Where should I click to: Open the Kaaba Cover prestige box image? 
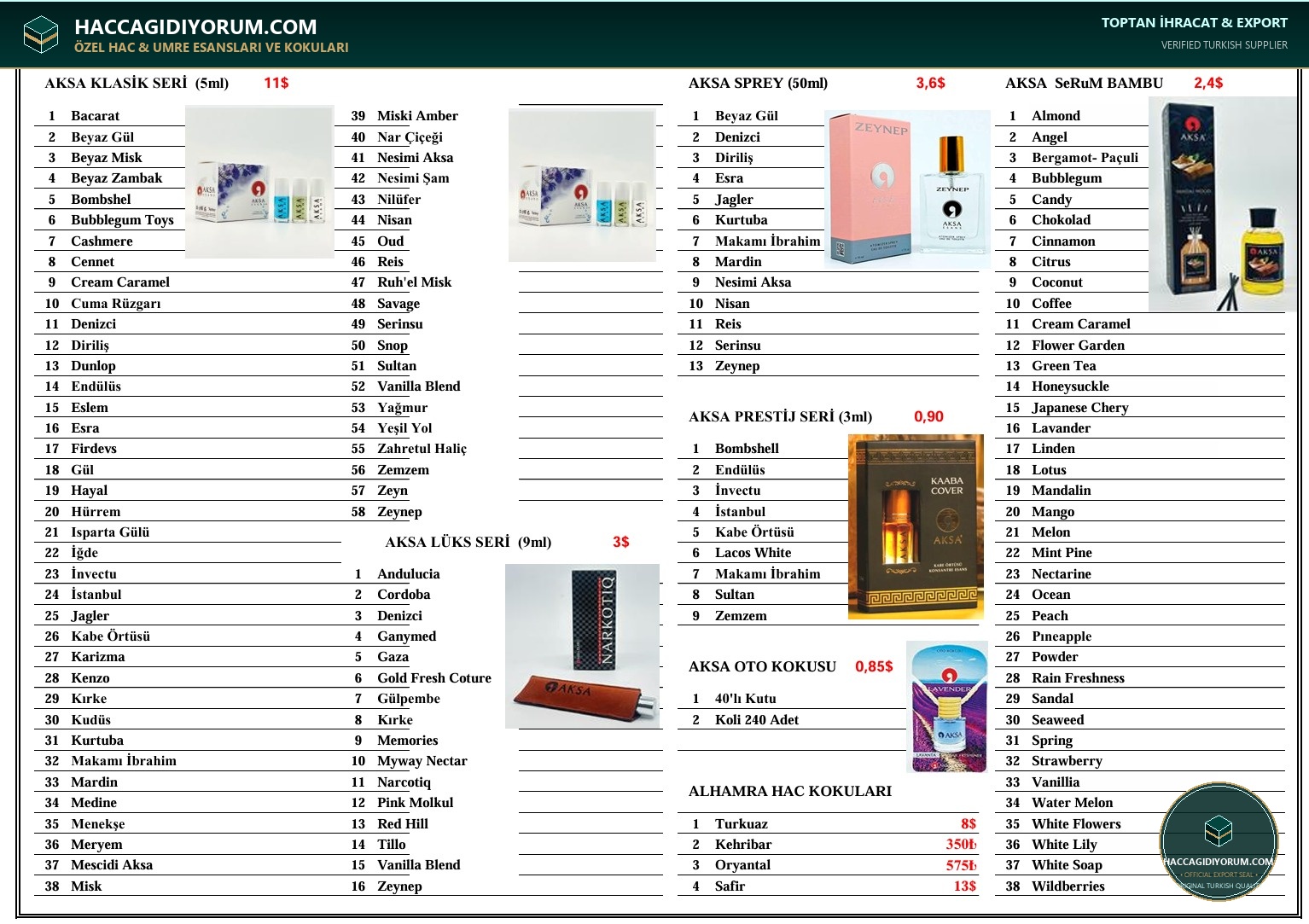click(x=916, y=527)
